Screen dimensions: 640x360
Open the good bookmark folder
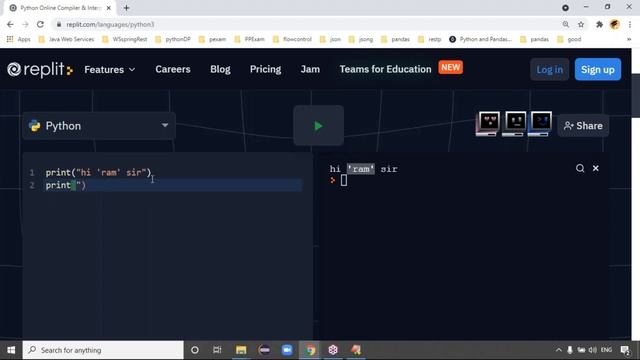(x=569, y=39)
